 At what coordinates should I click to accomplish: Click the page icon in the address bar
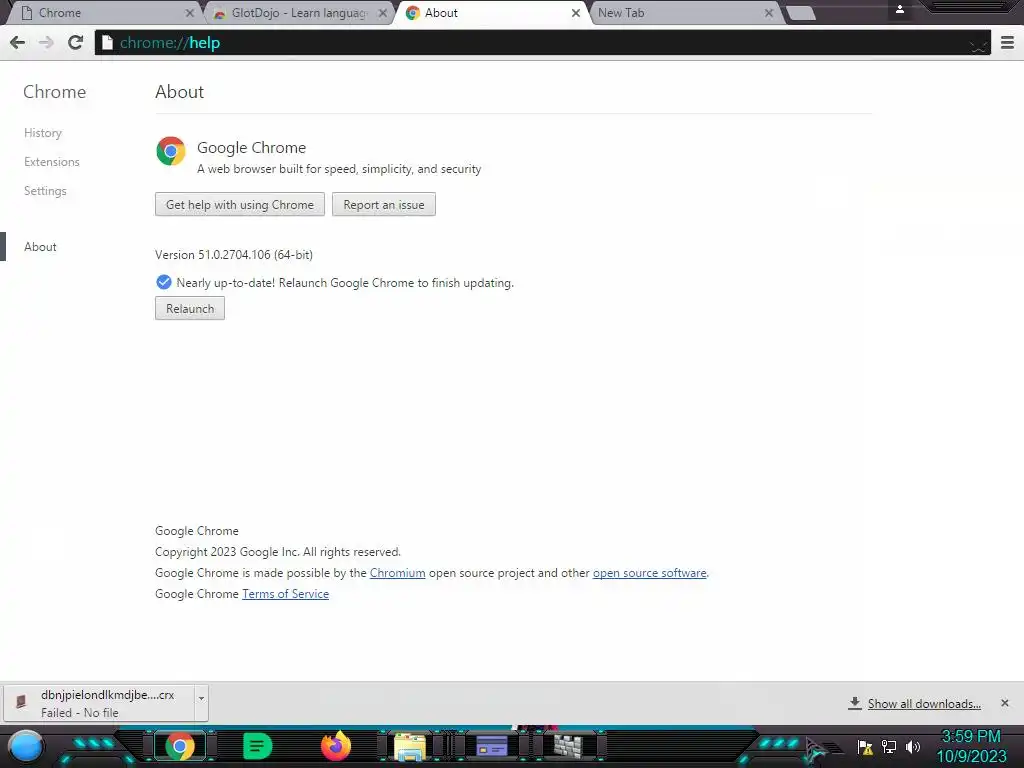pyautogui.click(x=107, y=43)
